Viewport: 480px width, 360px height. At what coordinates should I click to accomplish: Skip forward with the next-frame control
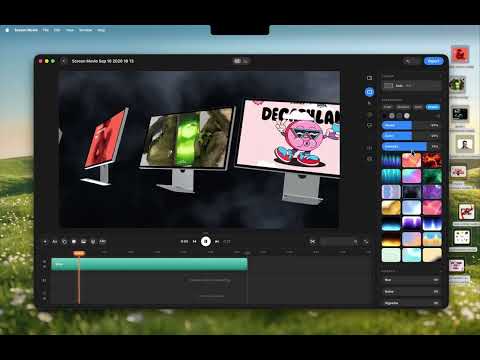(217, 242)
